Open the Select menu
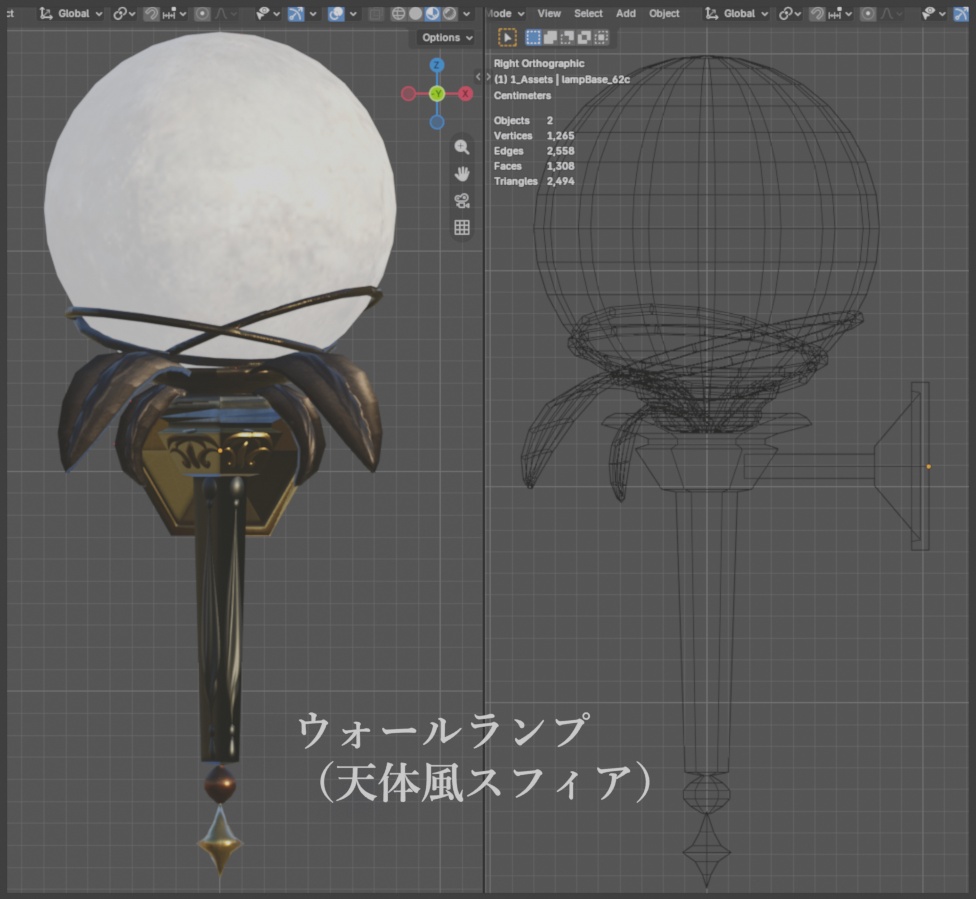The height and width of the screenshot is (899, 976). point(588,13)
